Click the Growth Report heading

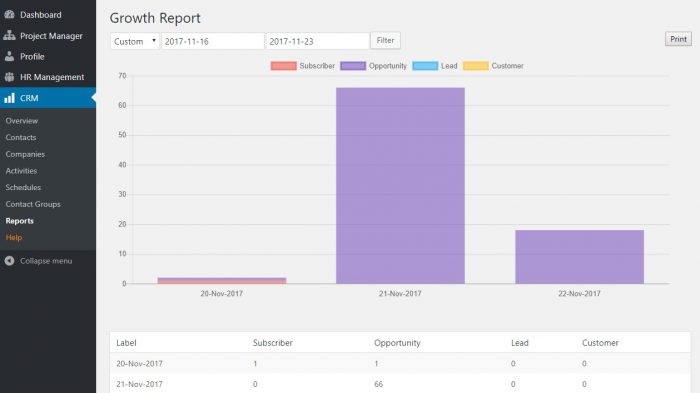(155, 18)
